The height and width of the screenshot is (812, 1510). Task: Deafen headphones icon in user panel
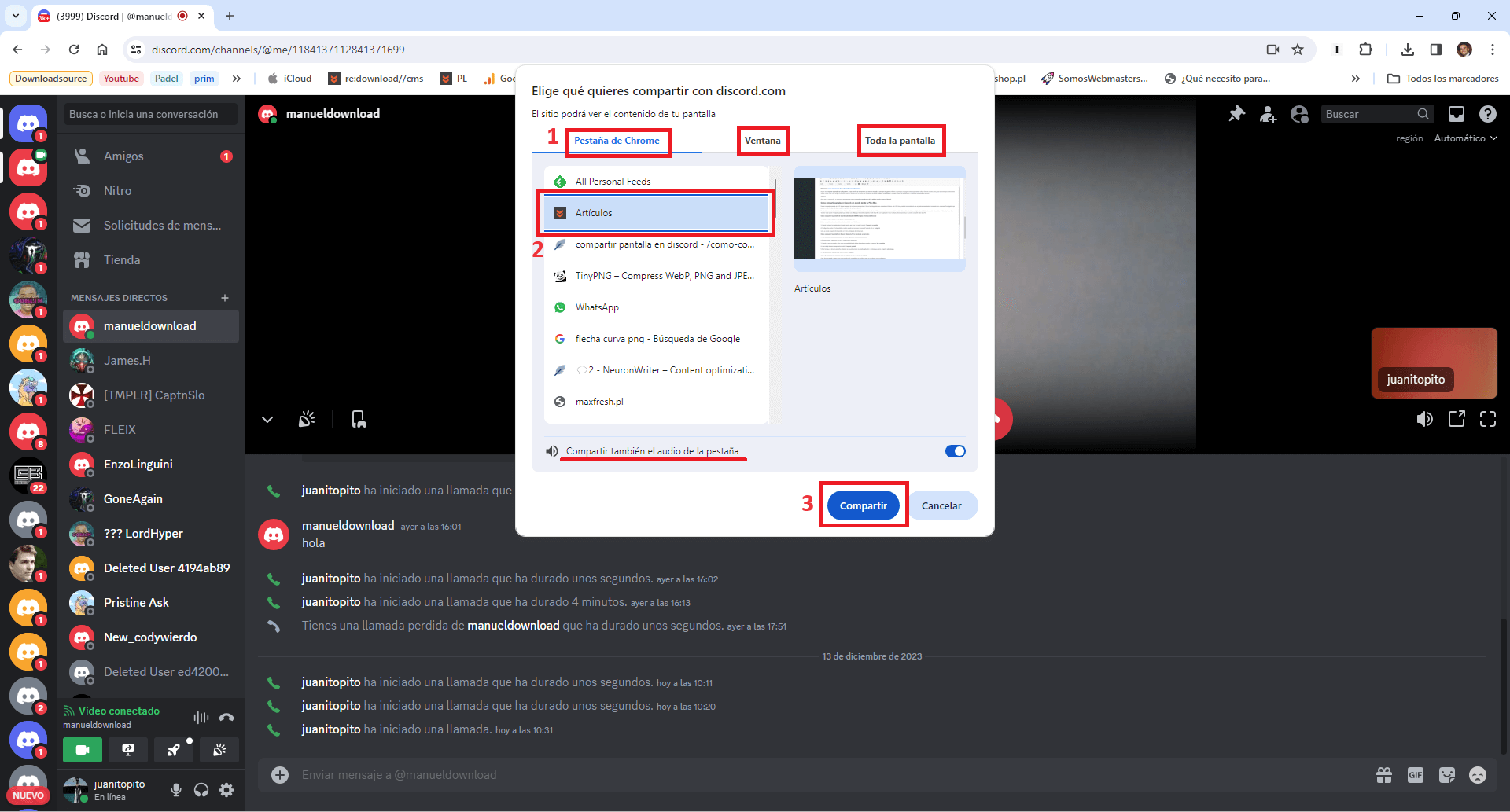[x=201, y=790]
